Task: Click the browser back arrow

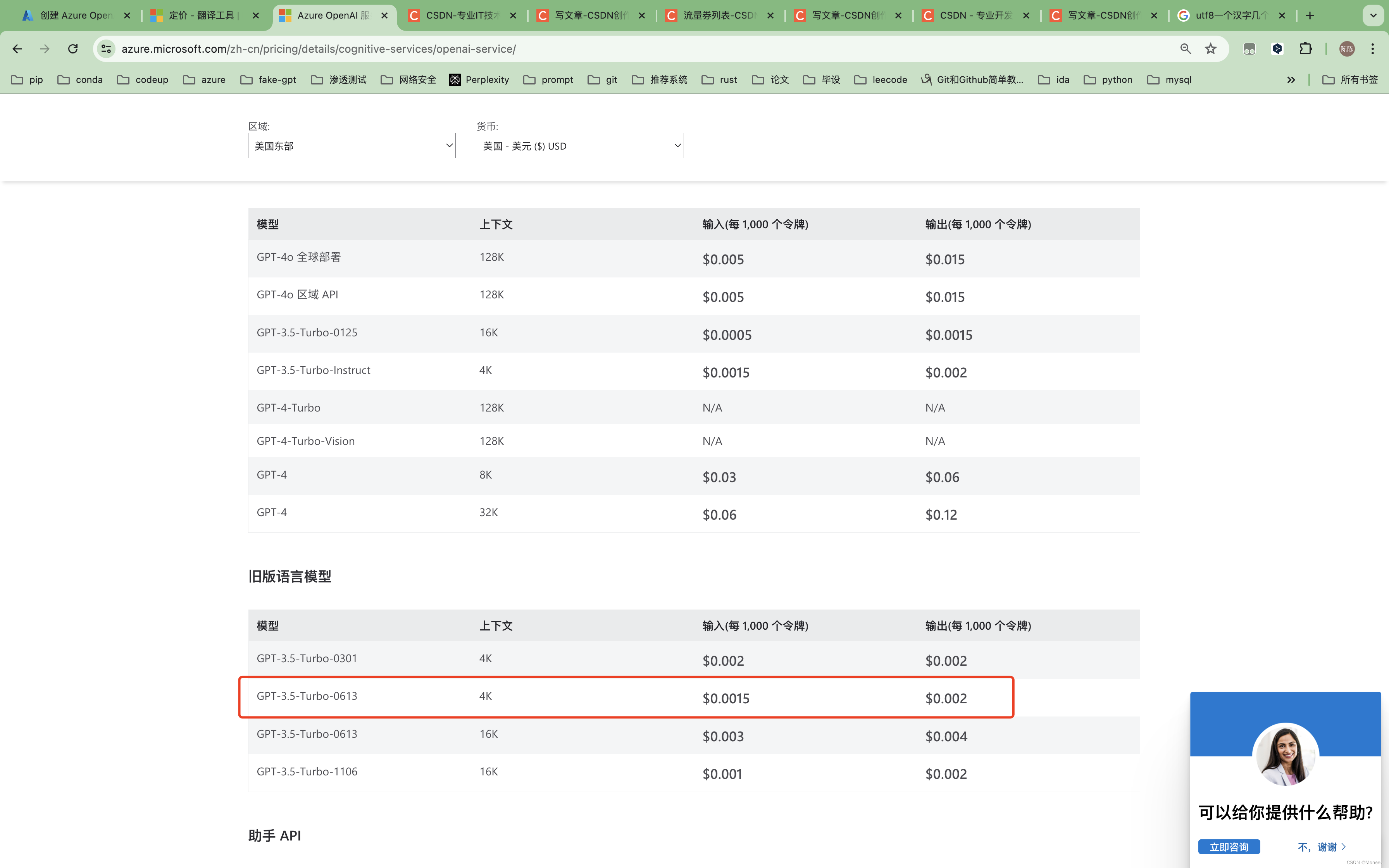Action: [17, 49]
